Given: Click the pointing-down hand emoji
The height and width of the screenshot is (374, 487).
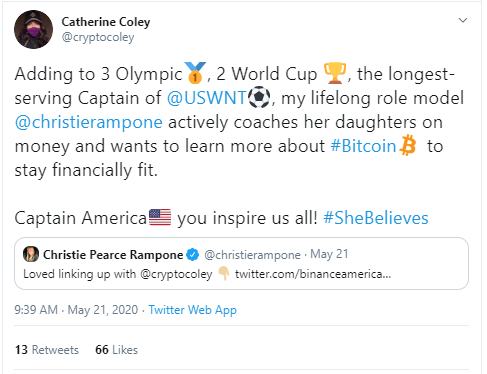Looking at the screenshot, I should [x=224, y=273].
